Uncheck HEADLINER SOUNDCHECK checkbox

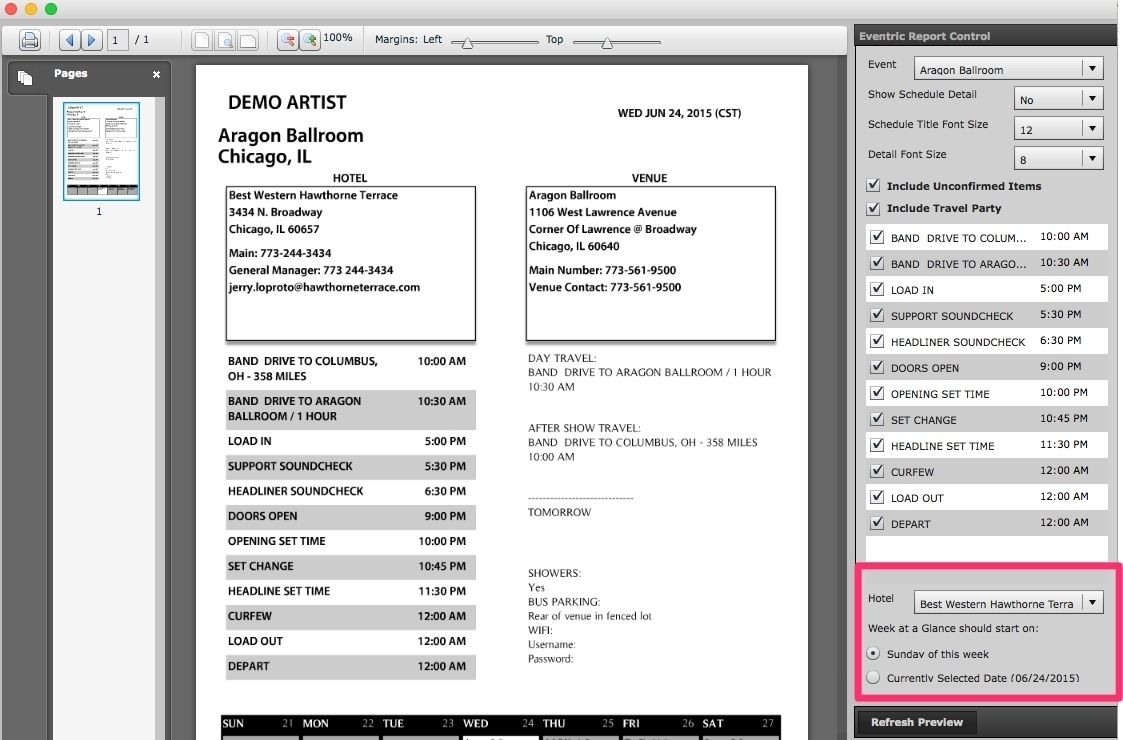coord(877,341)
